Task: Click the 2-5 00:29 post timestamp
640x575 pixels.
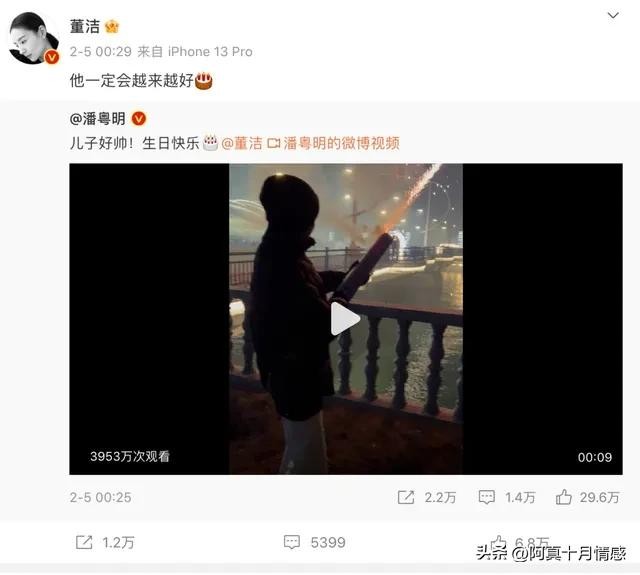Action: coord(100,52)
